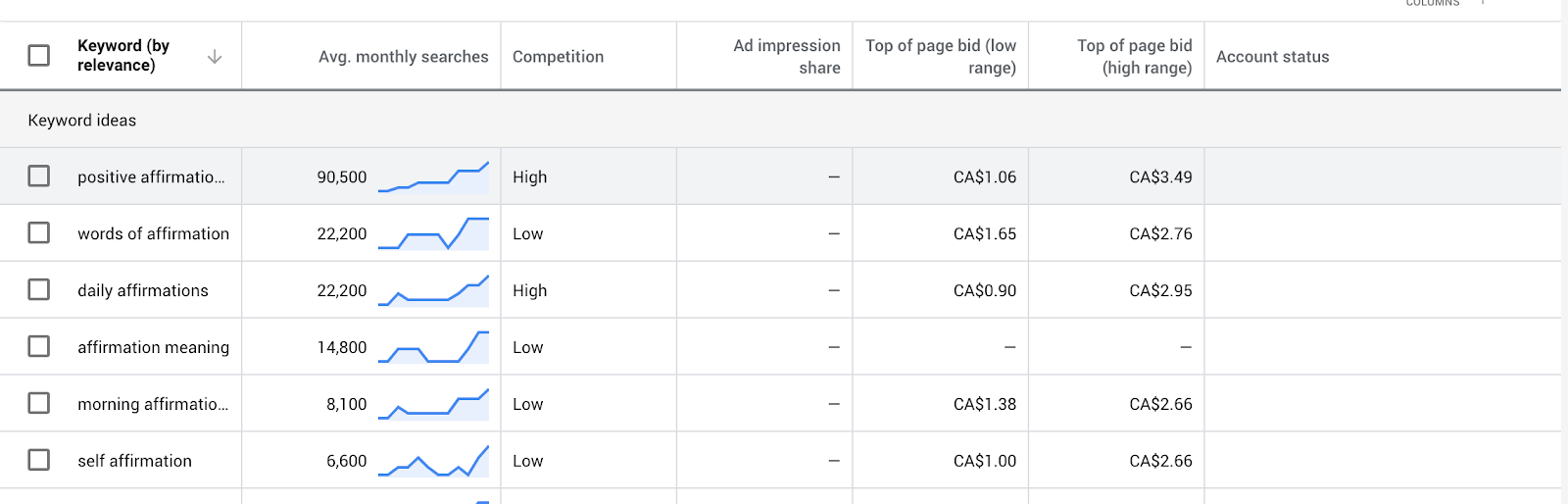Click the Ad impression share column header
1568x504 pixels.
(x=786, y=57)
